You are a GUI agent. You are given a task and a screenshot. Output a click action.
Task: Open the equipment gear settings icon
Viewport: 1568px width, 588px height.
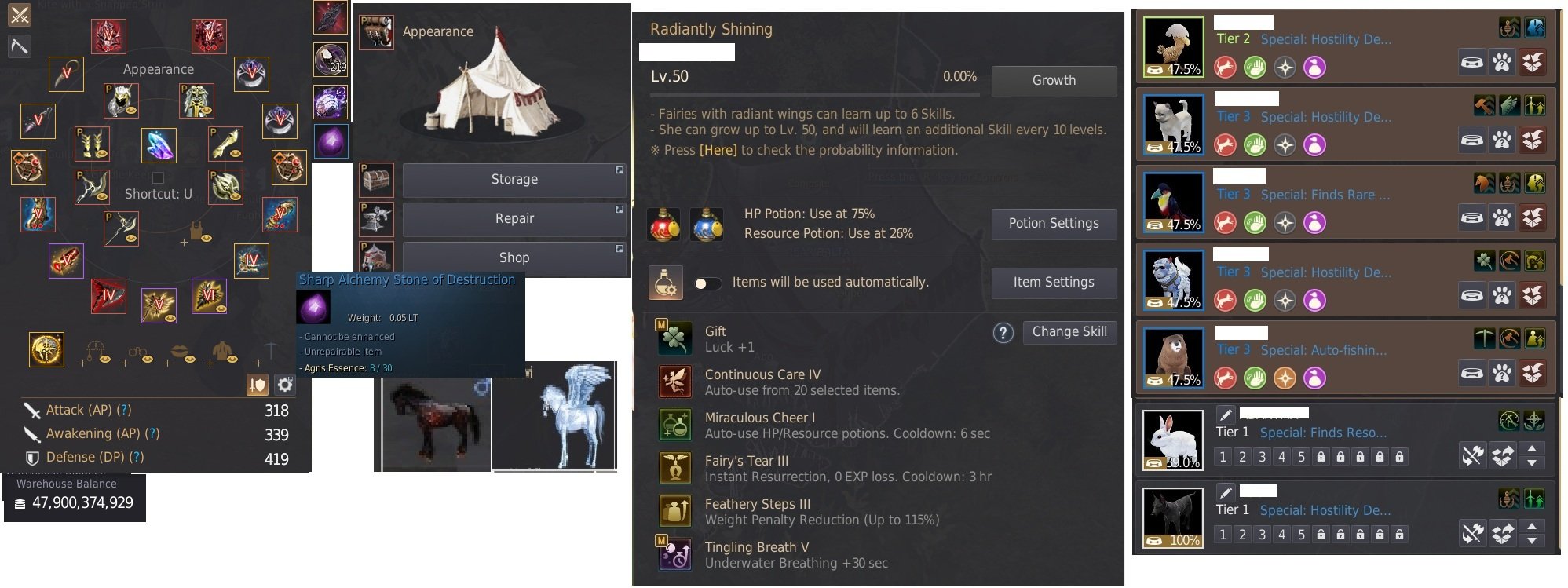[285, 385]
